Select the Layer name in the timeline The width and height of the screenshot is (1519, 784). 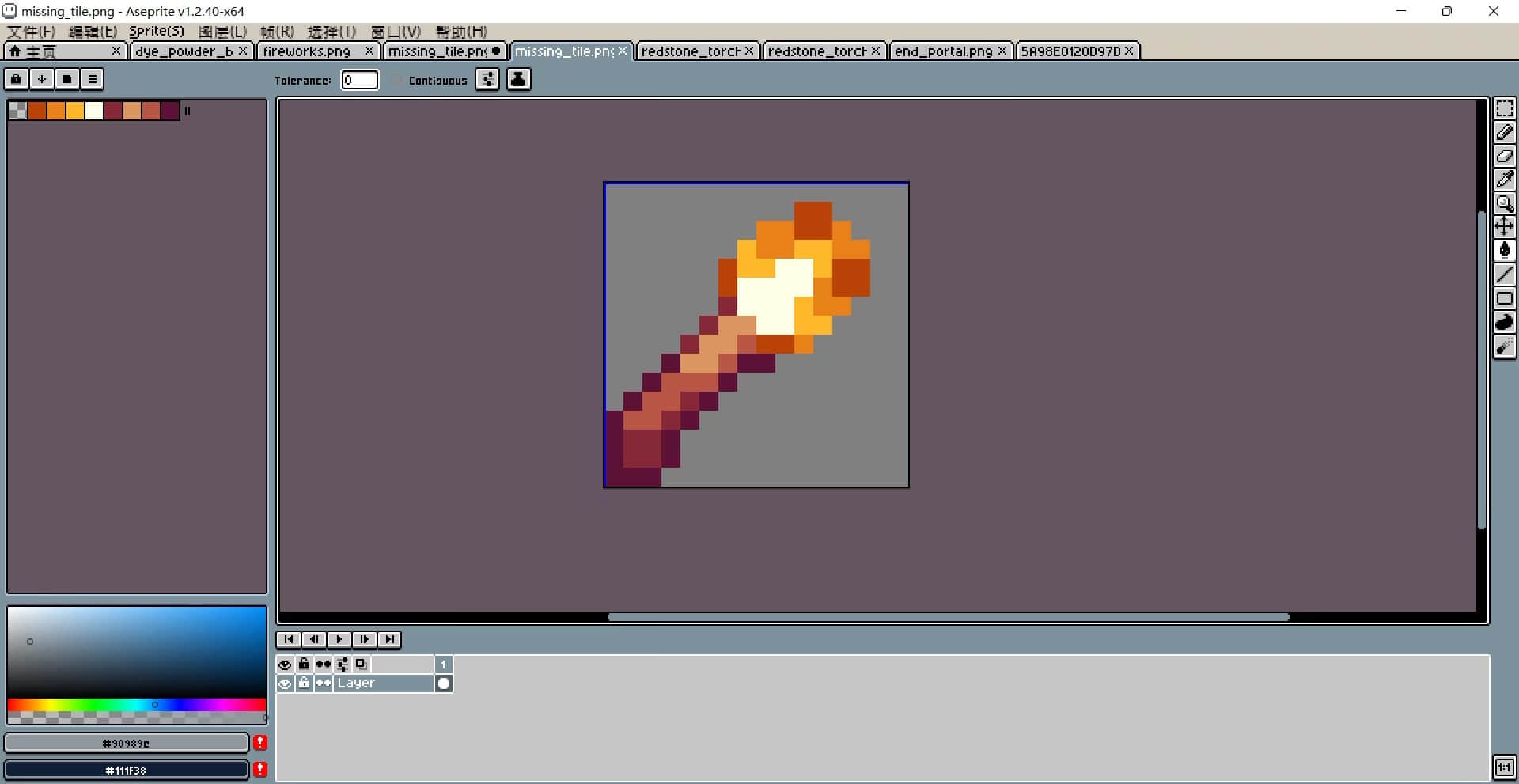pos(384,684)
